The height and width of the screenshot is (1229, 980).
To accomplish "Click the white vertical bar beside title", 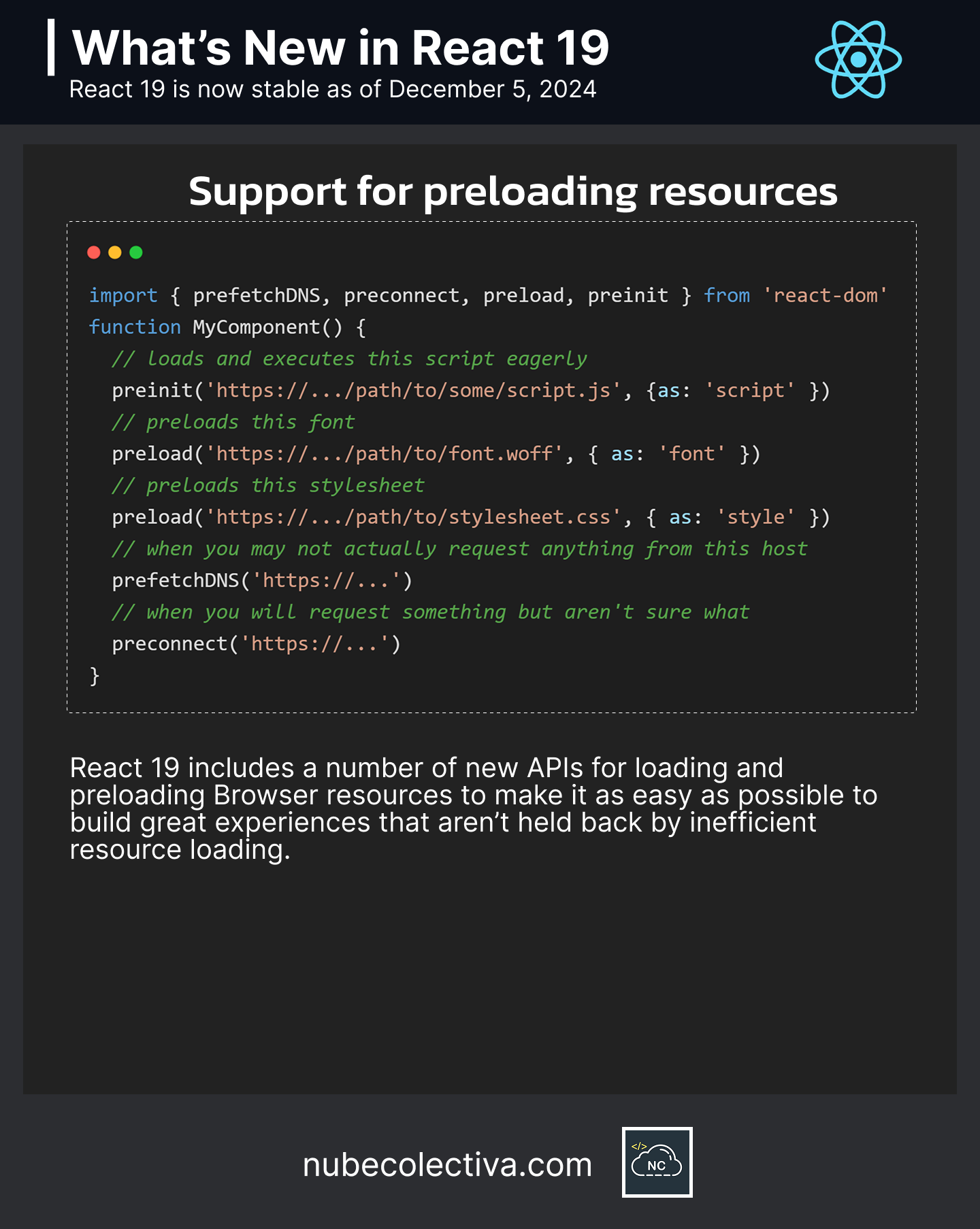I will [51, 47].
